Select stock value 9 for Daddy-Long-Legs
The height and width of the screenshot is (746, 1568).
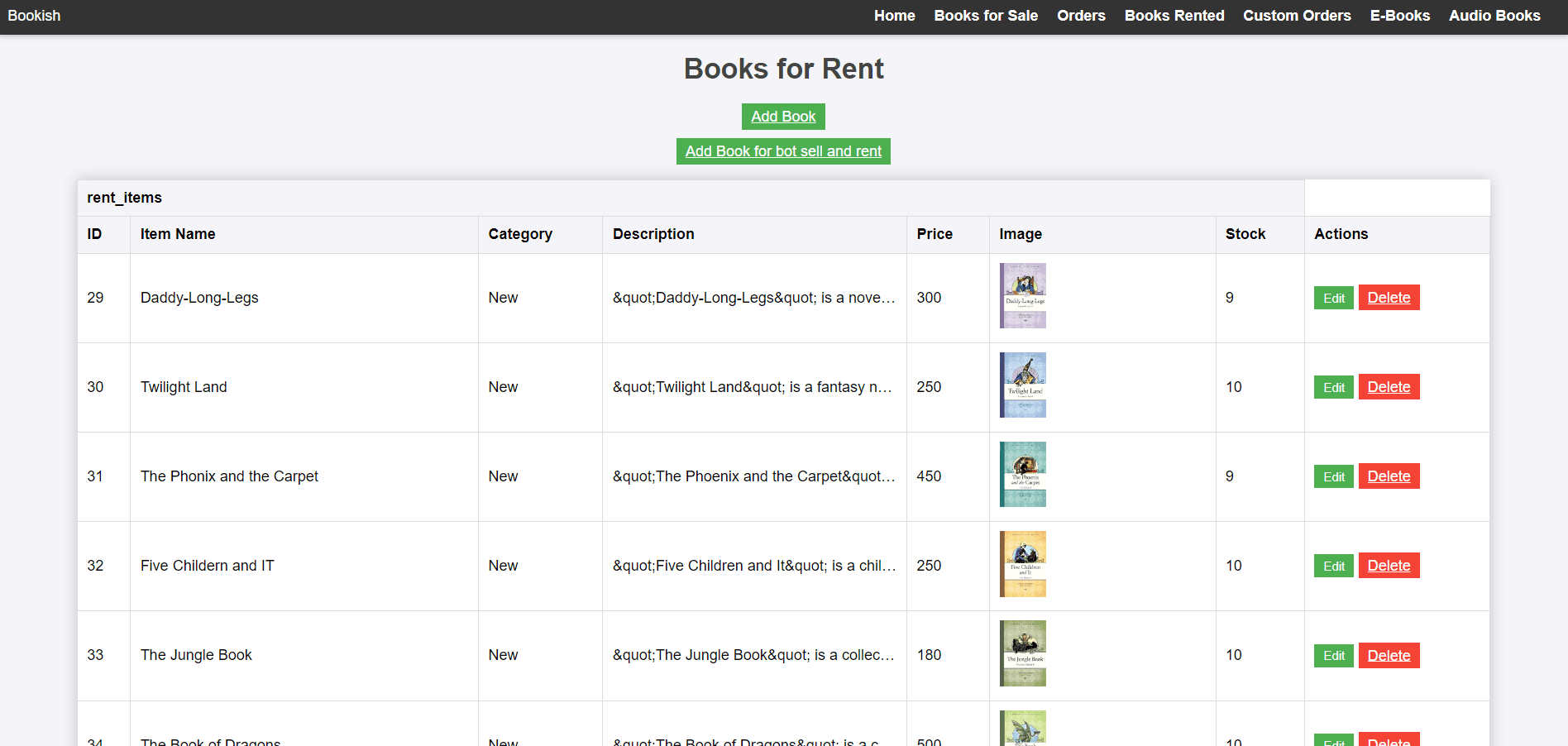pos(1230,298)
